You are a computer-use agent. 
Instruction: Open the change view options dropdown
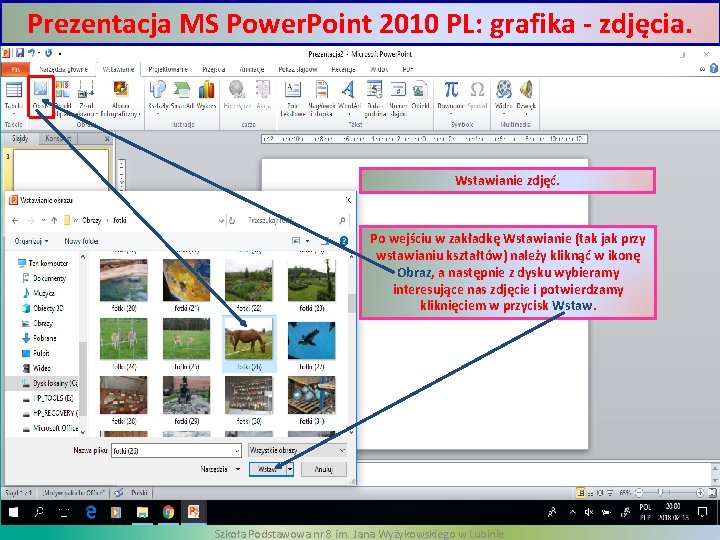(x=308, y=241)
